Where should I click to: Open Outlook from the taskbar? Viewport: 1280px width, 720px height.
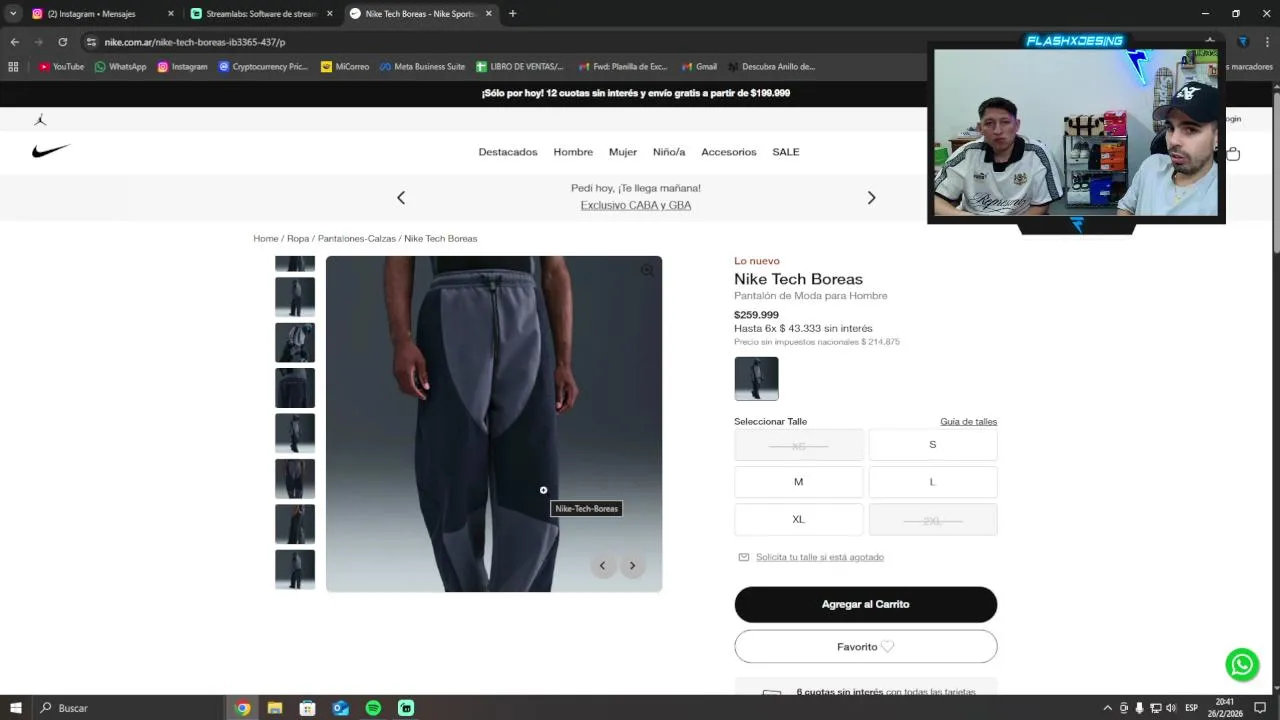[340, 708]
